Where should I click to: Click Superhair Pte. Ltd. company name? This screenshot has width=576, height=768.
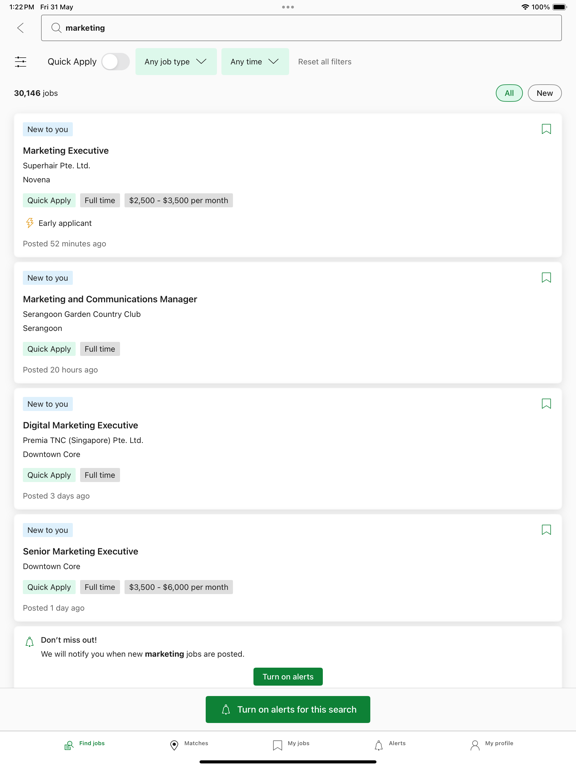(x=56, y=166)
